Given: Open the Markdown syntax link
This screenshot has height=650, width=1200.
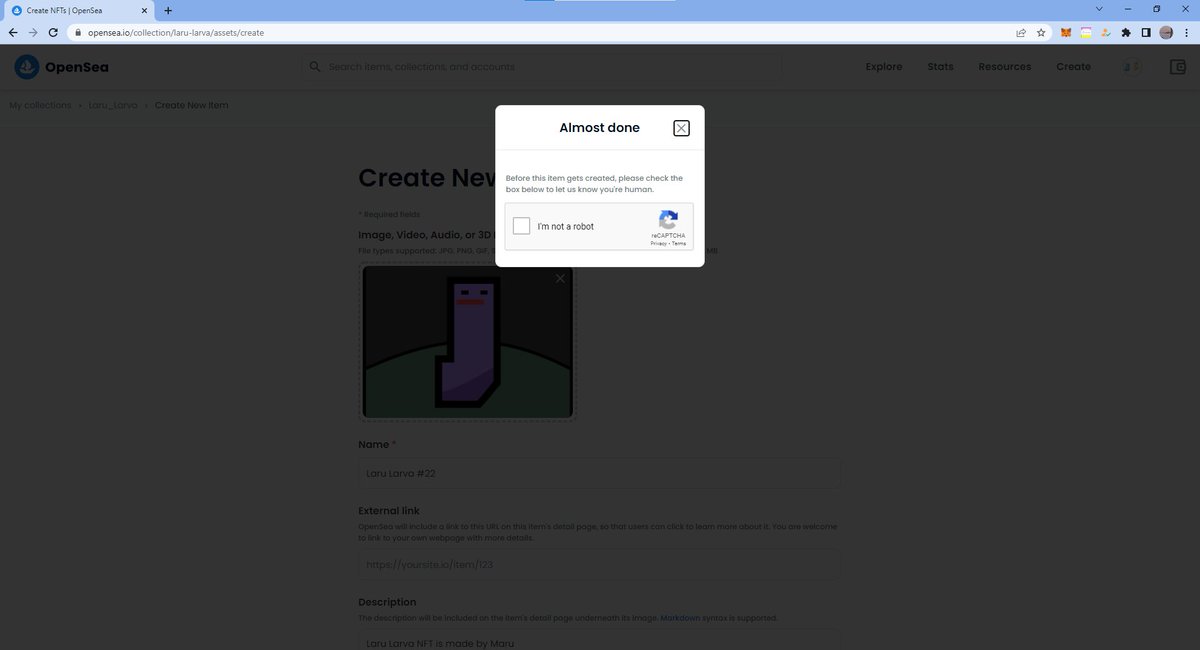Looking at the screenshot, I should (681, 618).
